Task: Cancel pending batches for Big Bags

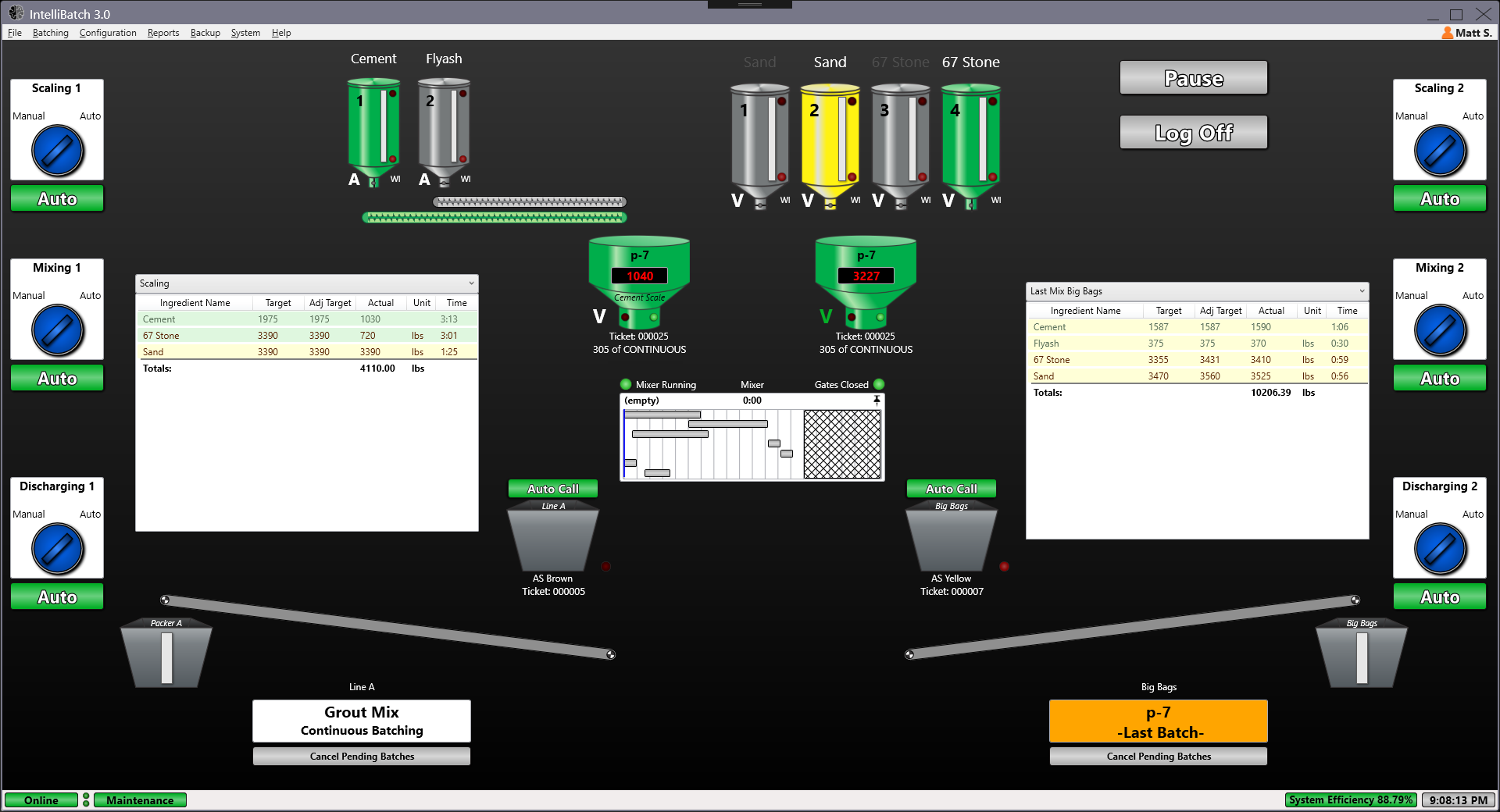Action: click(1159, 756)
